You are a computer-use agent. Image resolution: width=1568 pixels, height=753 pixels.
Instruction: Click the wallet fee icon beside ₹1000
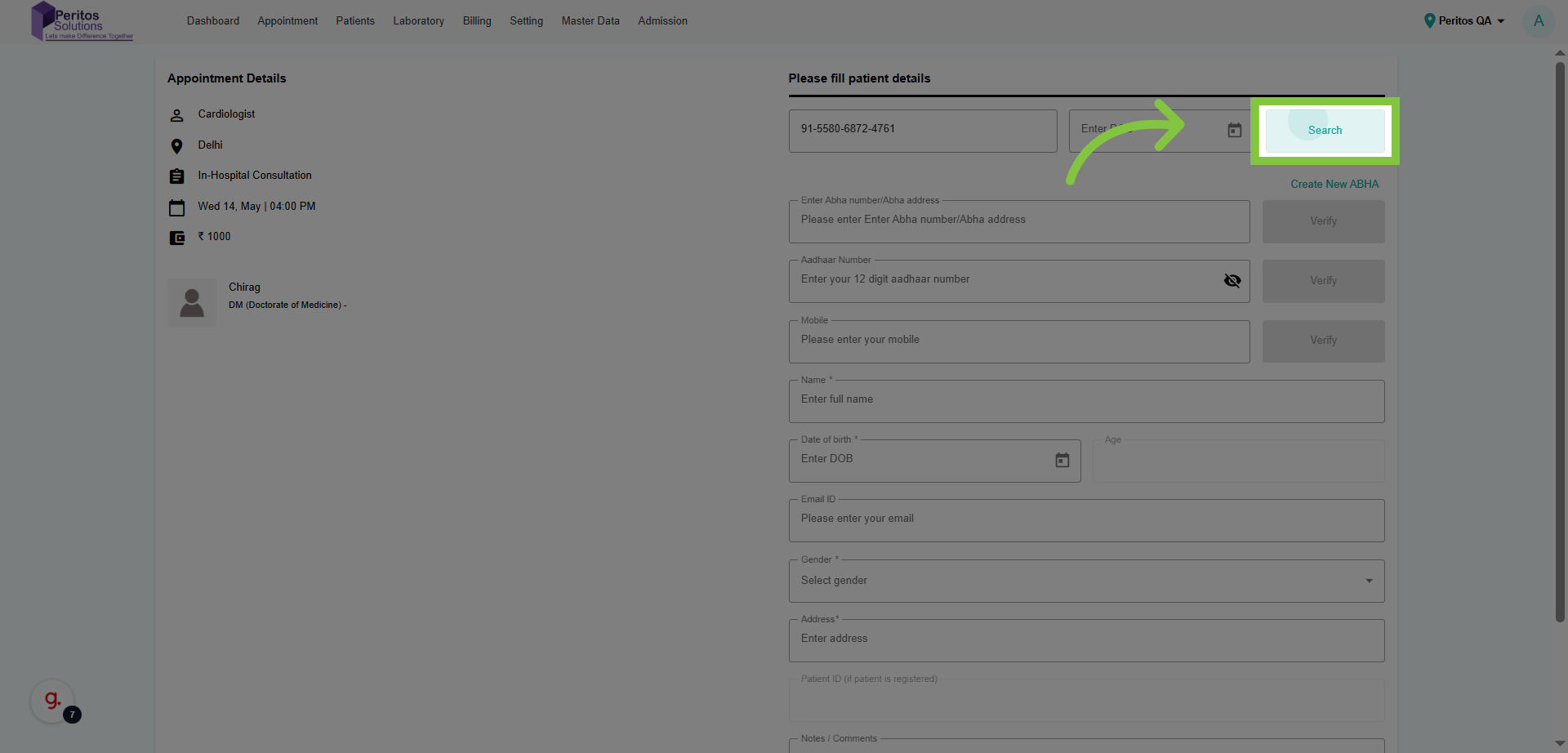click(x=176, y=238)
